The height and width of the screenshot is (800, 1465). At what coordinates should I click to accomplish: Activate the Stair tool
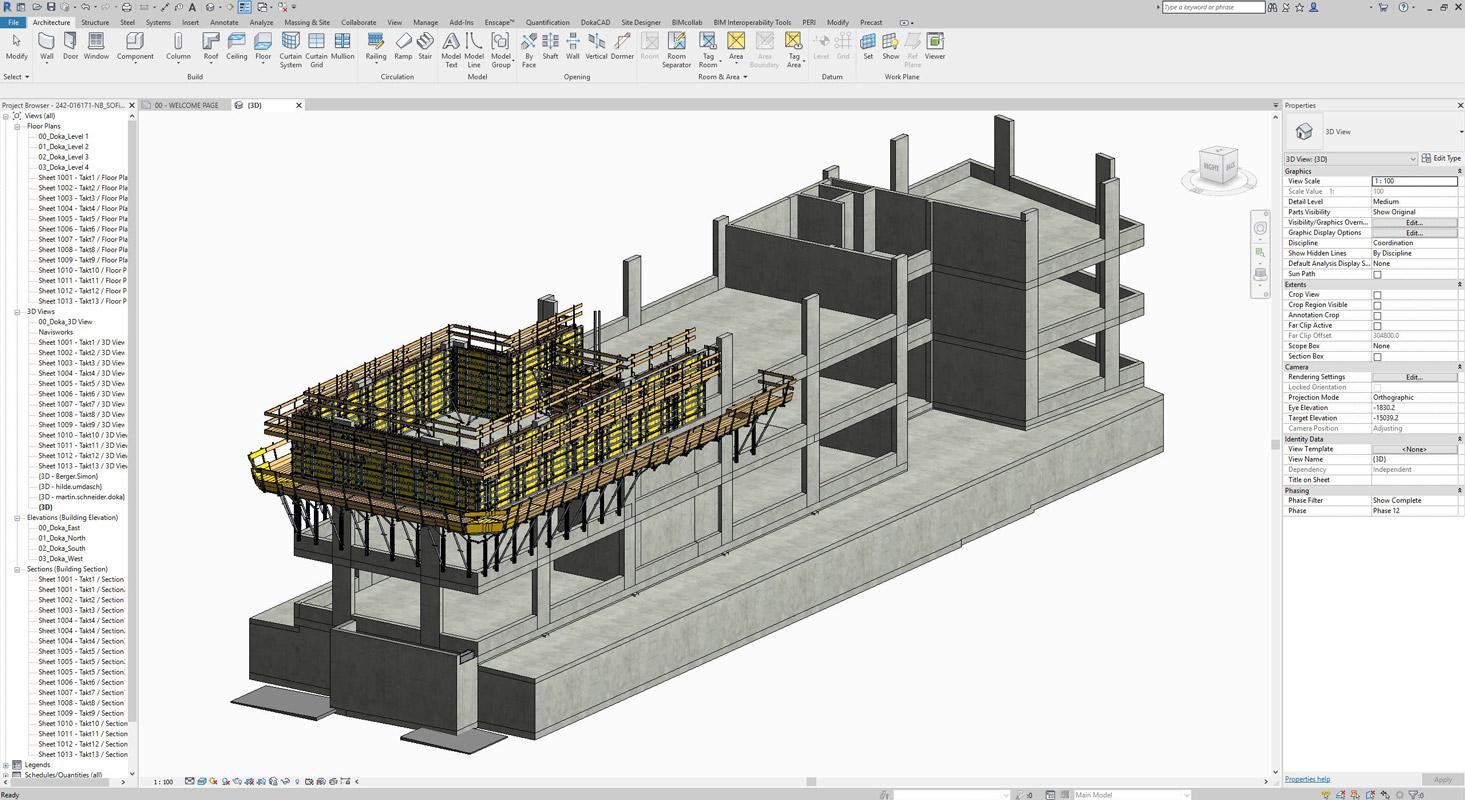(x=425, y=44)
